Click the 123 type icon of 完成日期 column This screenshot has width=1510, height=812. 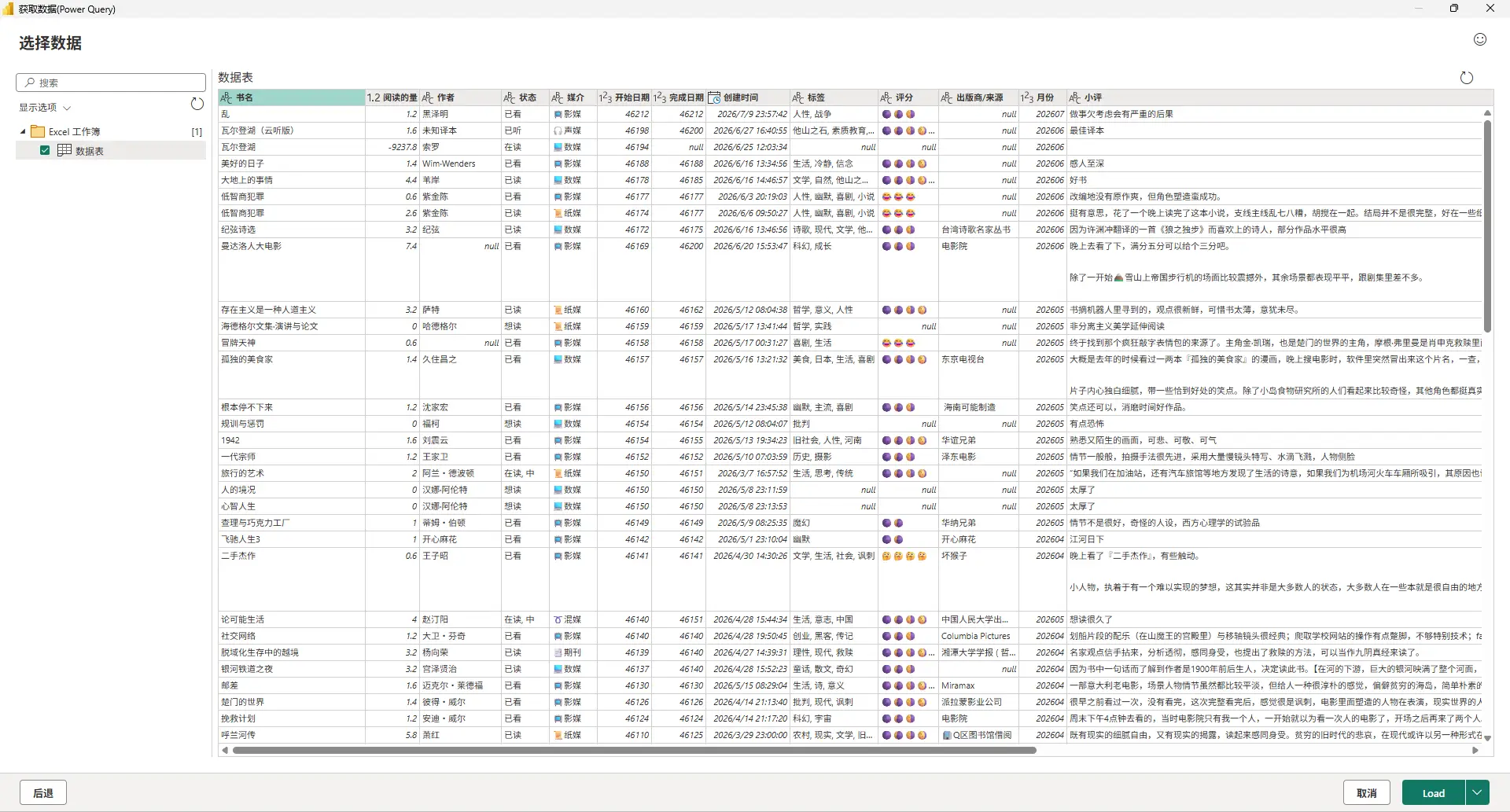click(660, 97)
